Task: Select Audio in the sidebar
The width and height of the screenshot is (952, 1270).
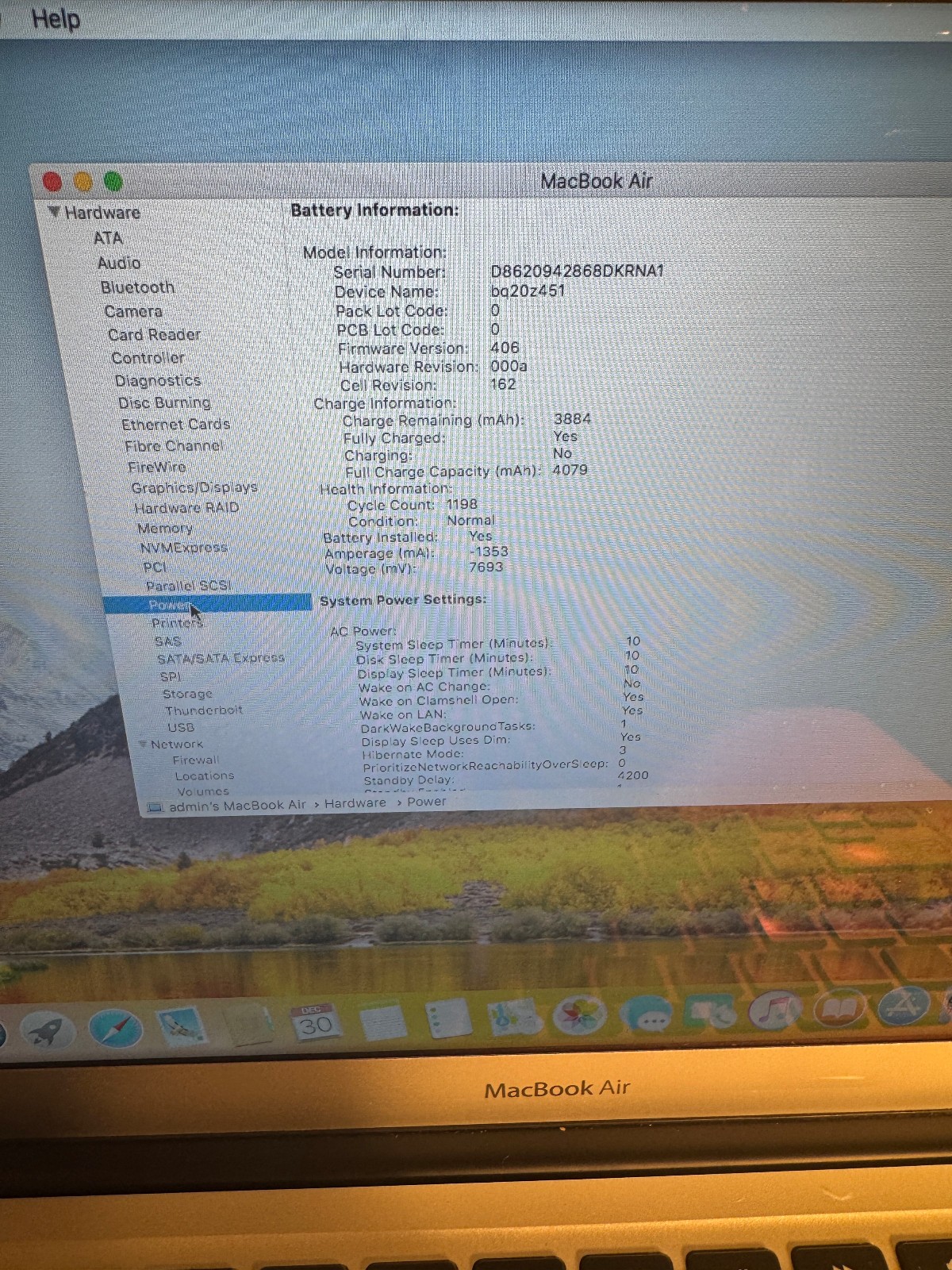Action: coord(119,263)
